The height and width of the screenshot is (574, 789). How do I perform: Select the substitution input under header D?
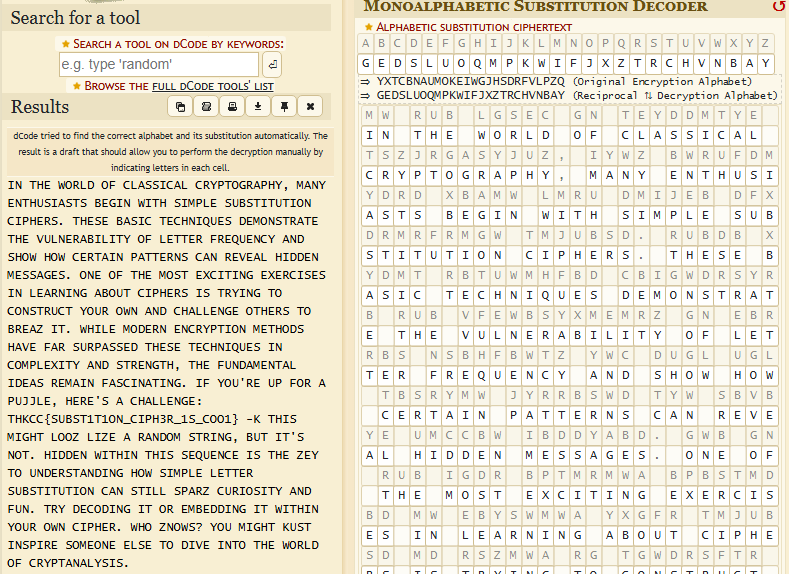(414, 64)
